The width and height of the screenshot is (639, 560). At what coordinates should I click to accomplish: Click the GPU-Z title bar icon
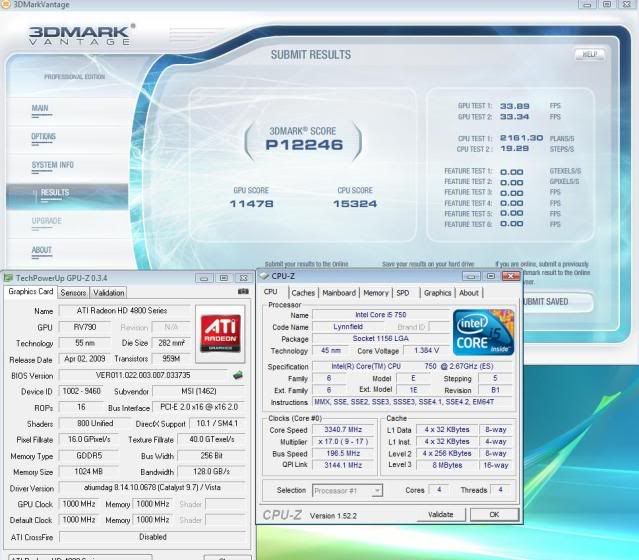tap(8, 277)
